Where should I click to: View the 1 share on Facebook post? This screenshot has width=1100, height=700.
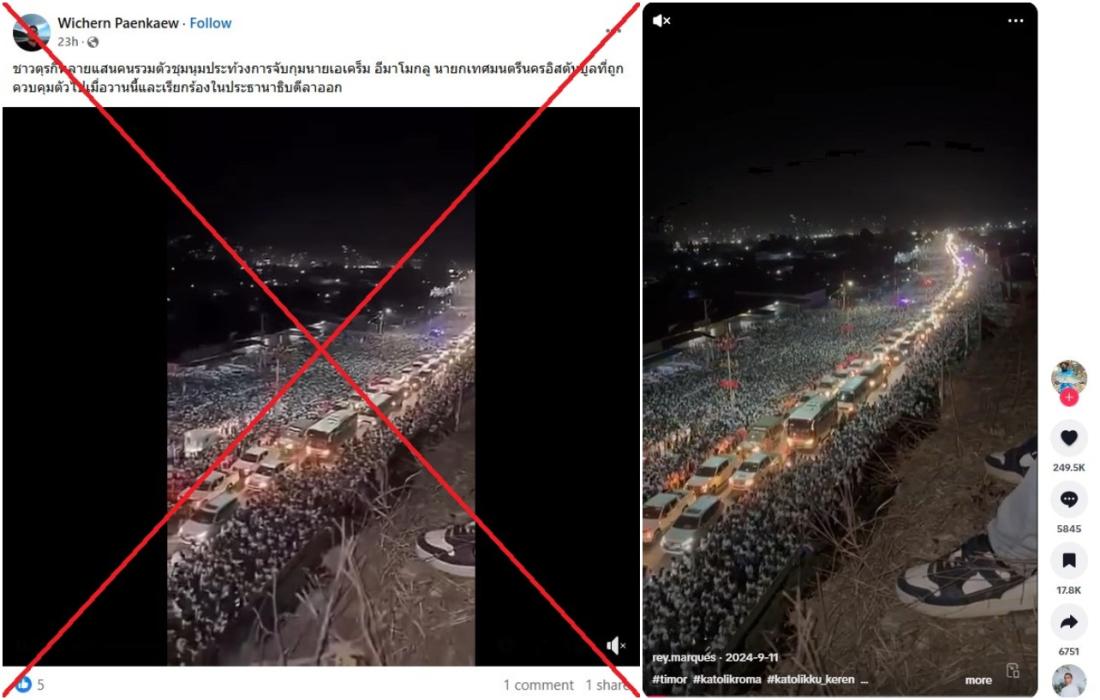[x=608, y=685]
